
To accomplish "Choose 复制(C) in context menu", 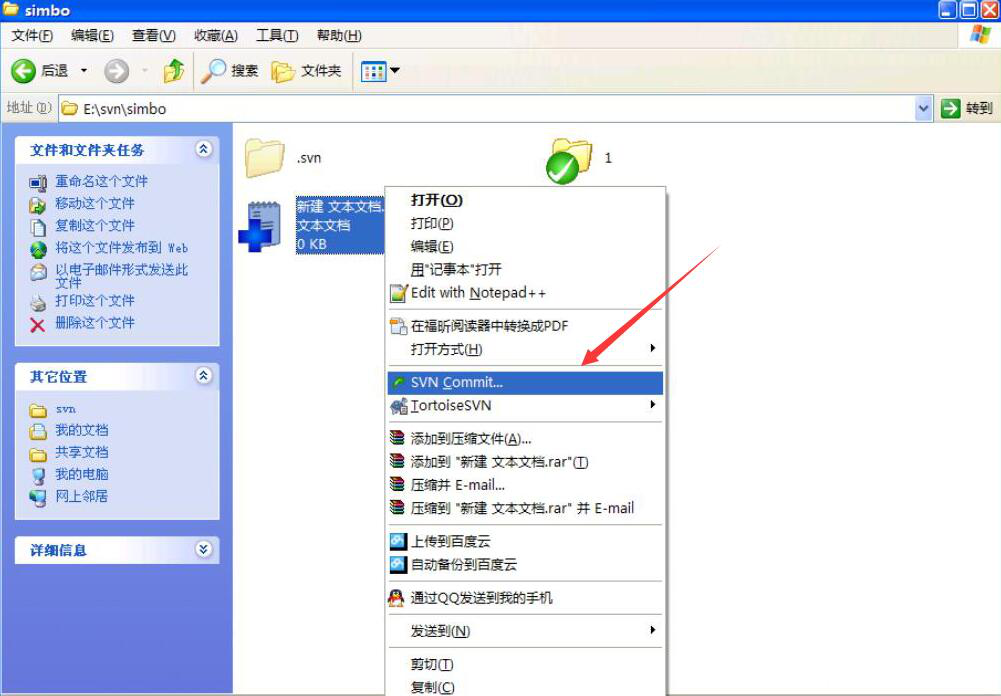I will pyautogui.click(x=525, y=687).
